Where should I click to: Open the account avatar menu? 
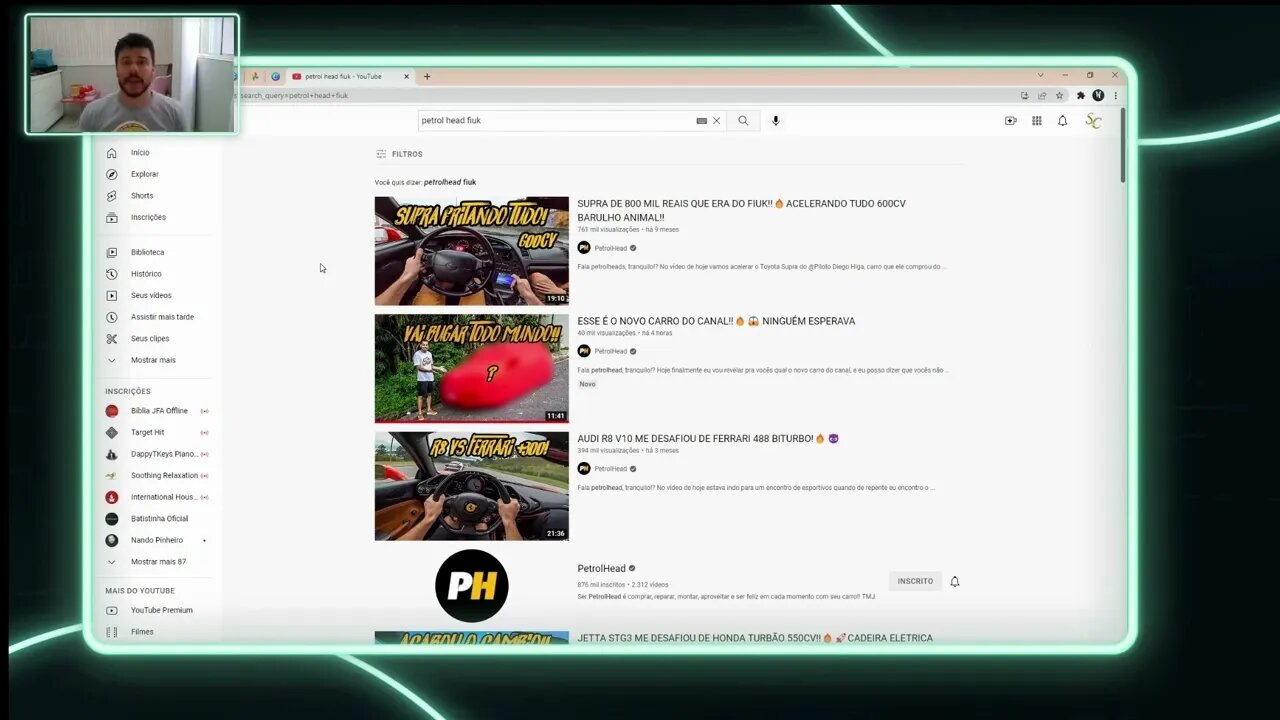coord(1093,121)
